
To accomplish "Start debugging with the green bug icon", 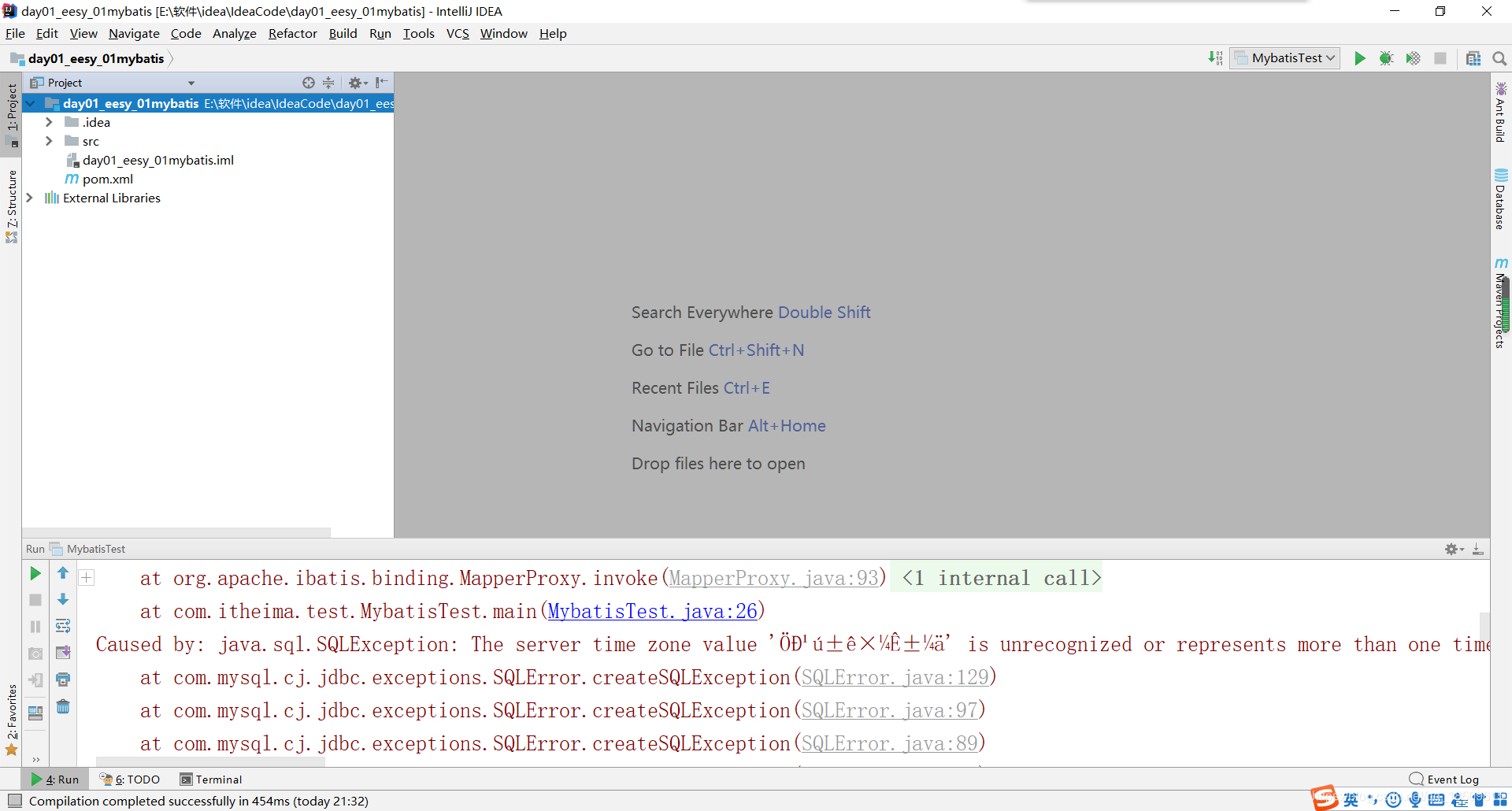I will (x=1386, y=58).
